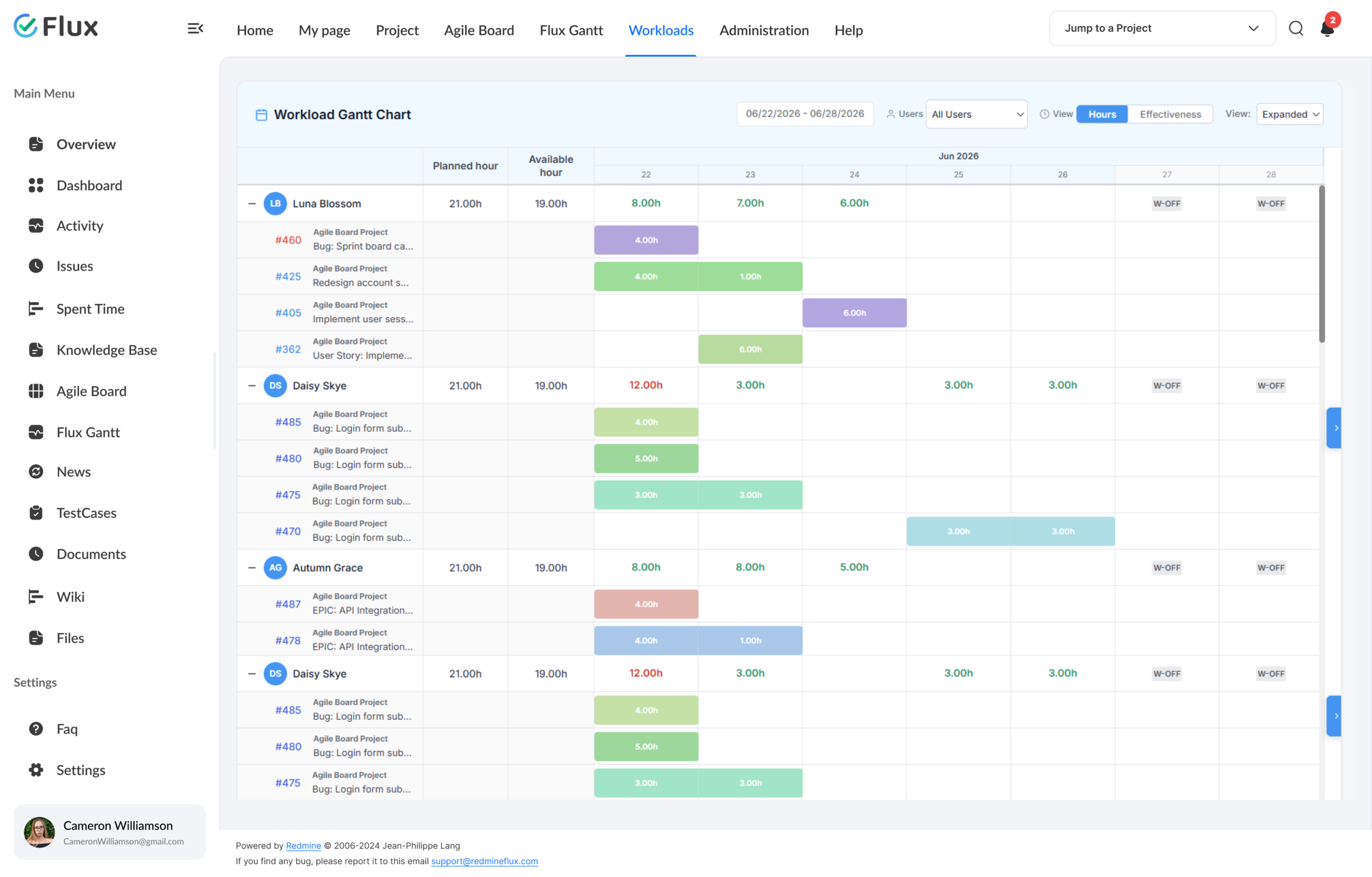Open TestCases from the main menu

(86, 513)
